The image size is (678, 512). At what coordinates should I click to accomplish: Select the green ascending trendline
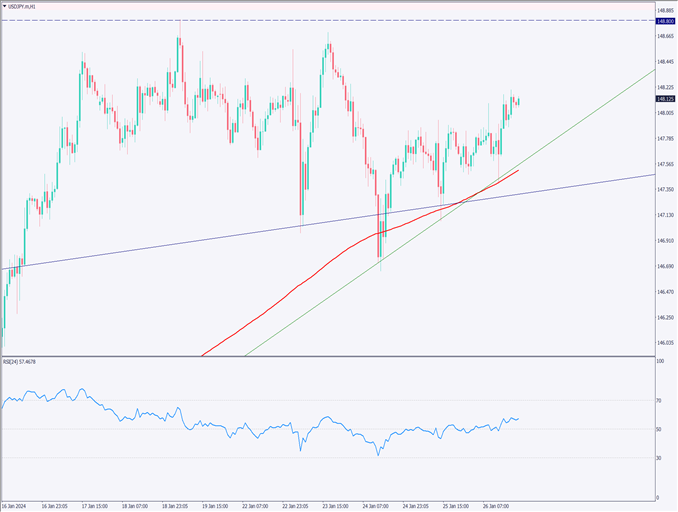pyautogui.click(x=600, y=107)
